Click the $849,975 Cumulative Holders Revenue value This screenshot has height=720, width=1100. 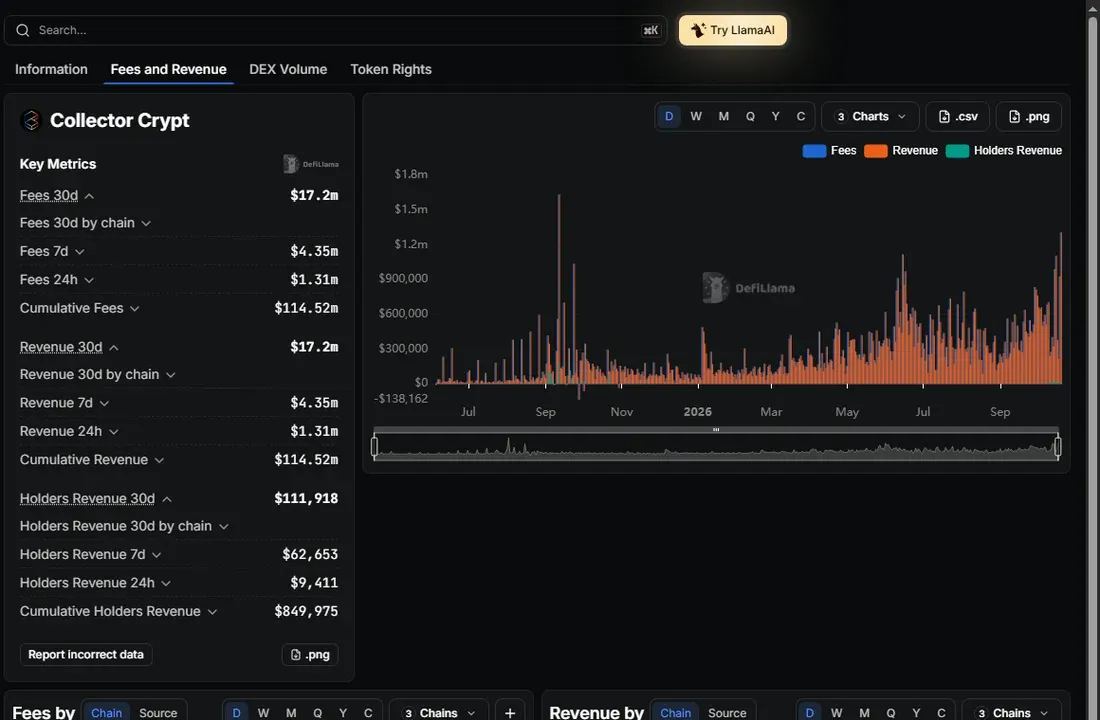[306, 611]
